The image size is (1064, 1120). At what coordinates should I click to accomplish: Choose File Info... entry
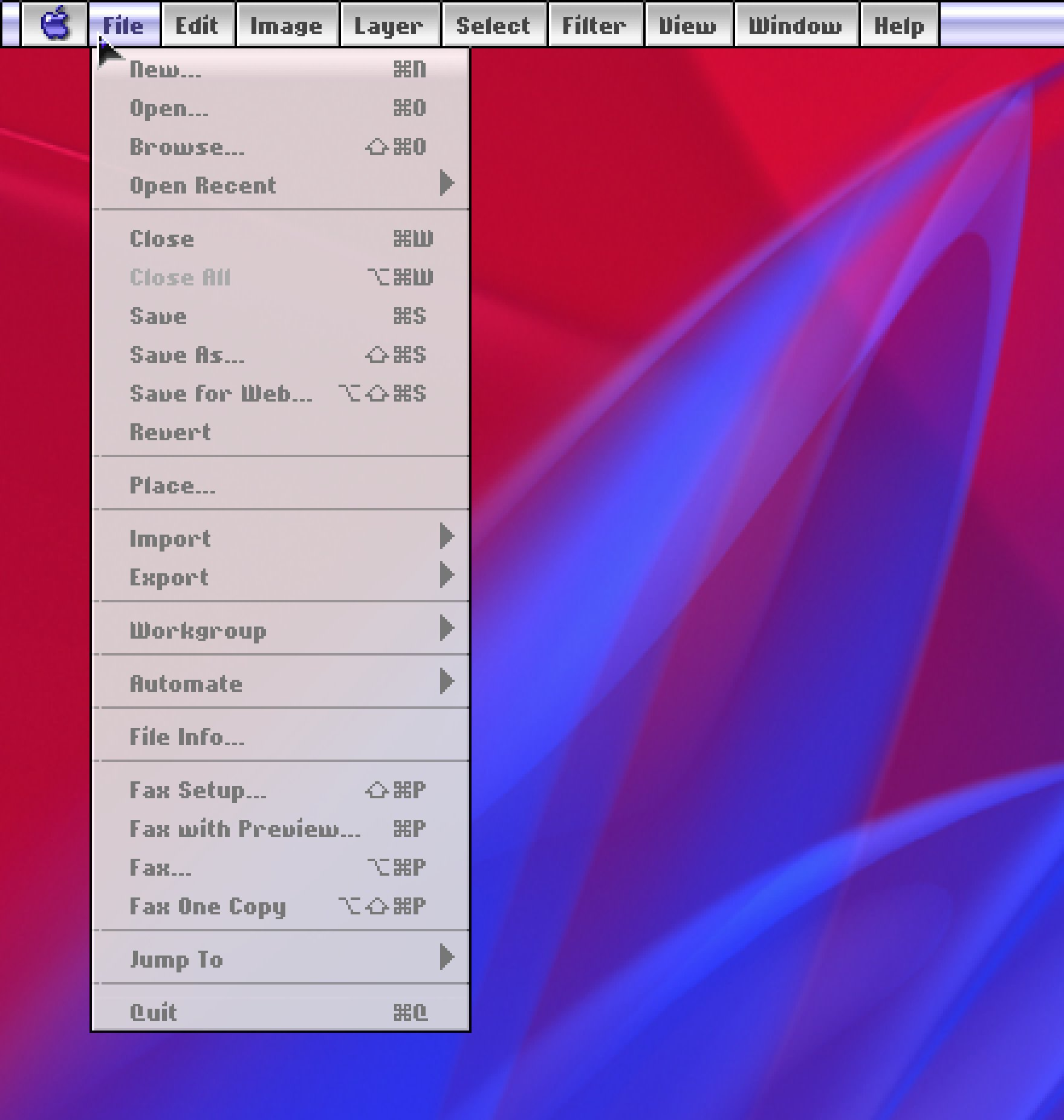click(281, 737)
